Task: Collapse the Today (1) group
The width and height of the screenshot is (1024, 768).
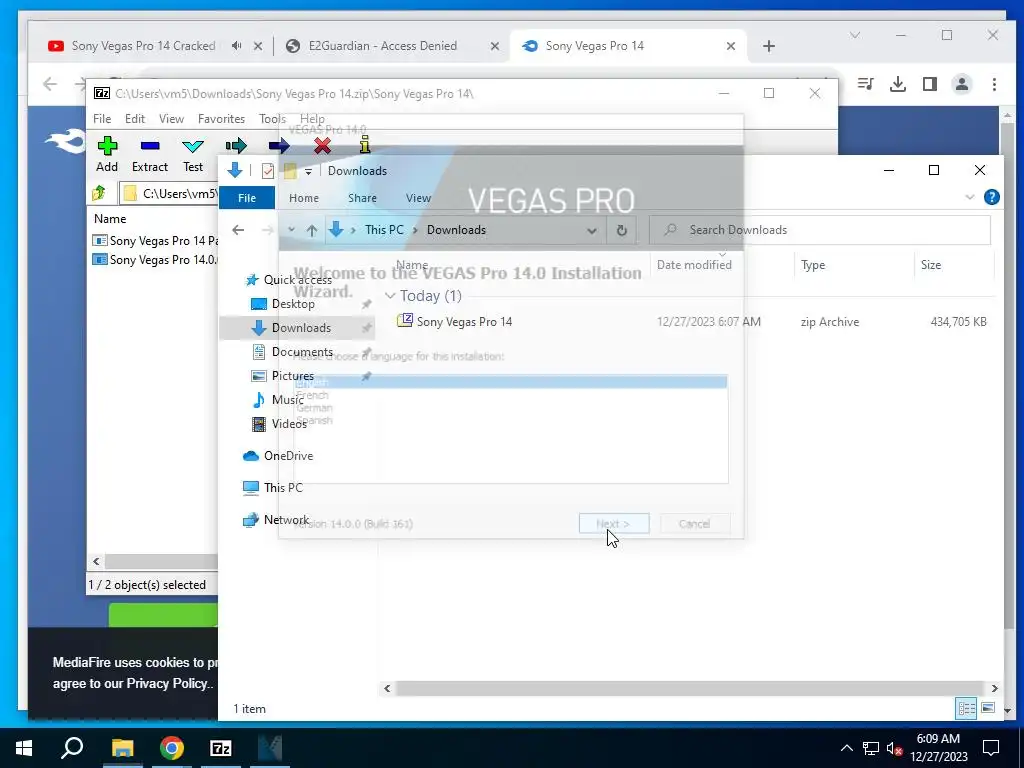Action: (x=391, y=296)
